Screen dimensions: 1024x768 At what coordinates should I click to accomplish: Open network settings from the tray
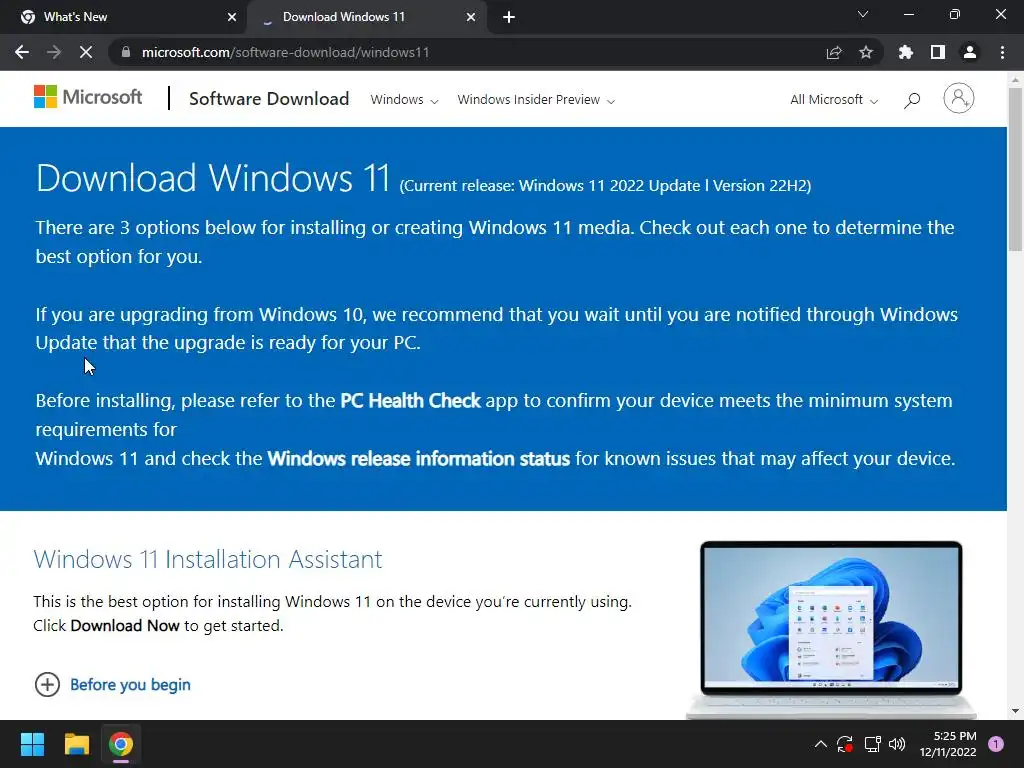coord(872,744)
